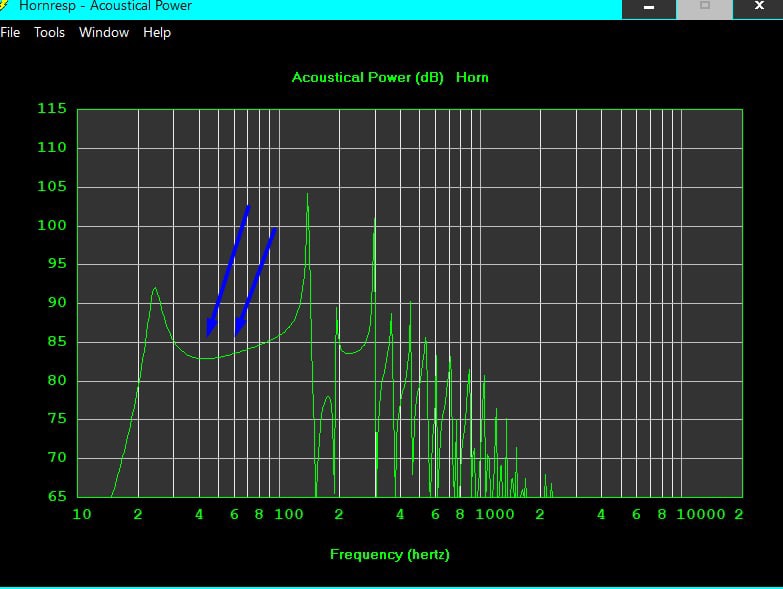The width and height of the screenshot is (783, 589).
Task: Click the 105 dB axis value
Action: click(52, 186)
